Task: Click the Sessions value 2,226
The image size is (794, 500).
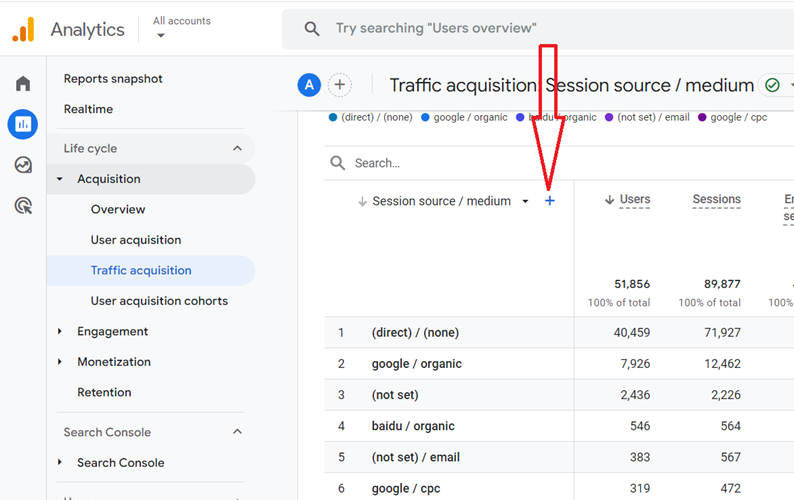Action: pyautogui.click(x=726, y=395)
